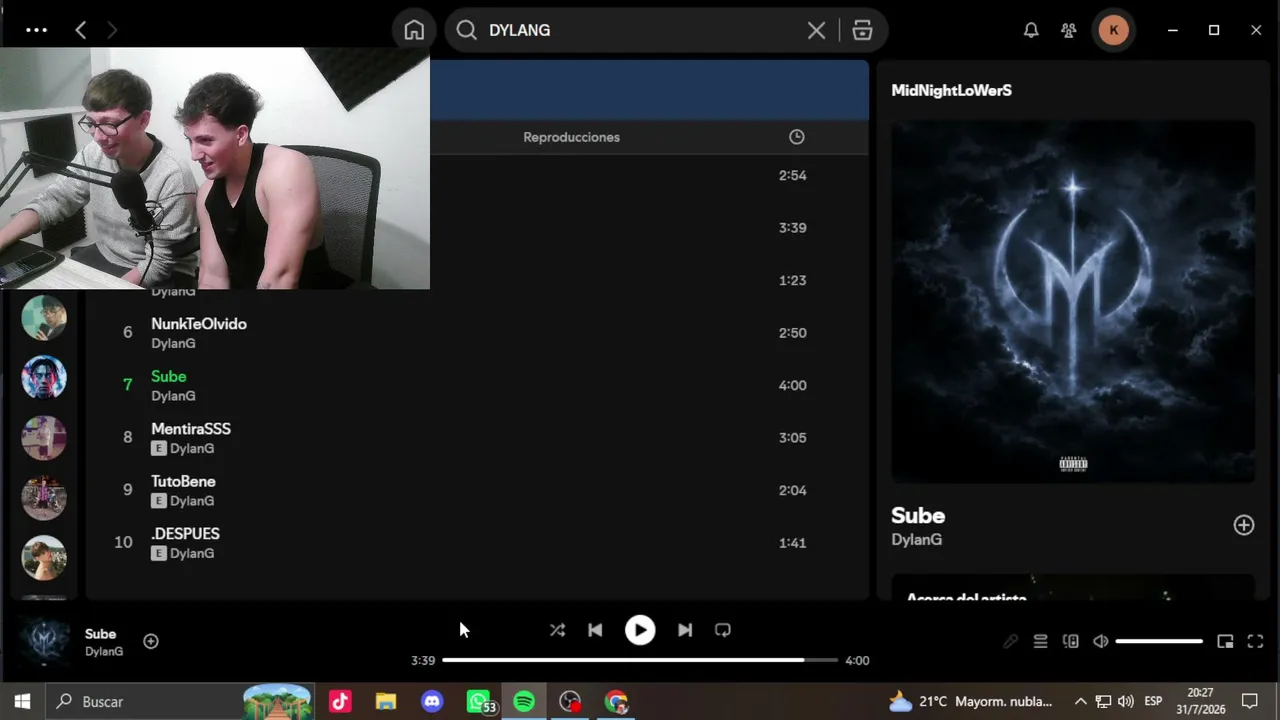
Task: Open WhatsApp from the taskbar
Action: 479,701
